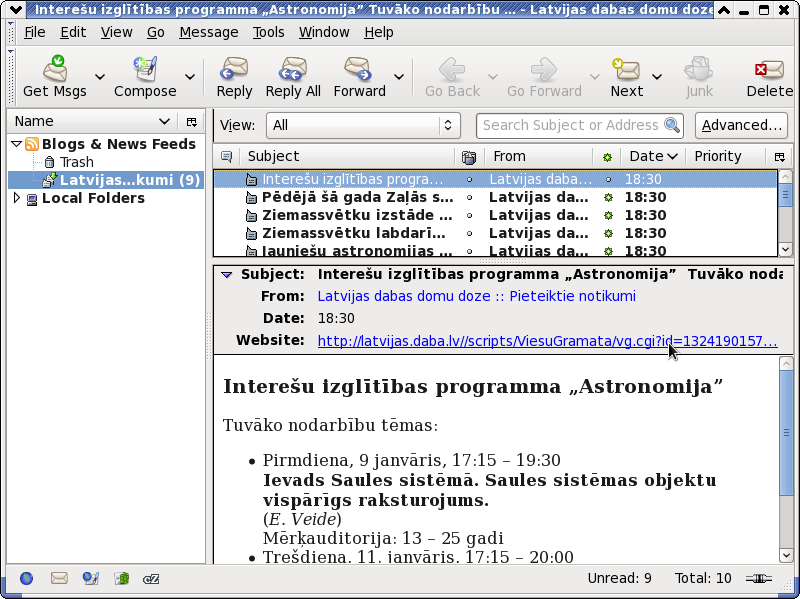Click the thread column header icon
Screen dimensions: 800x599
[226, 156]
